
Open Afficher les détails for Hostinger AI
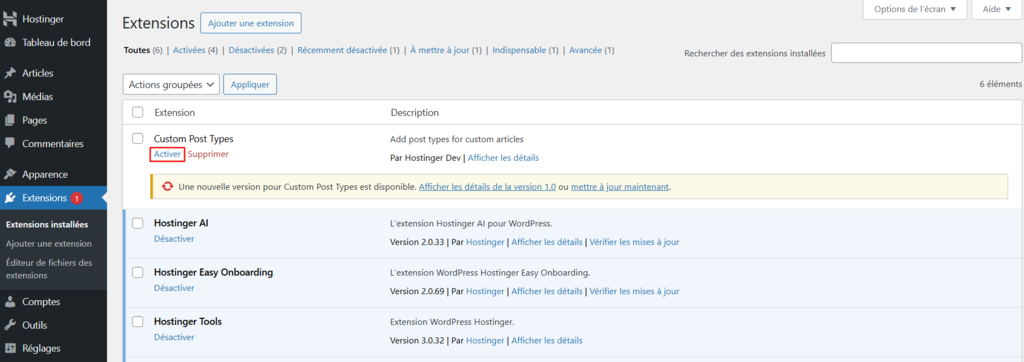point(547,242)
